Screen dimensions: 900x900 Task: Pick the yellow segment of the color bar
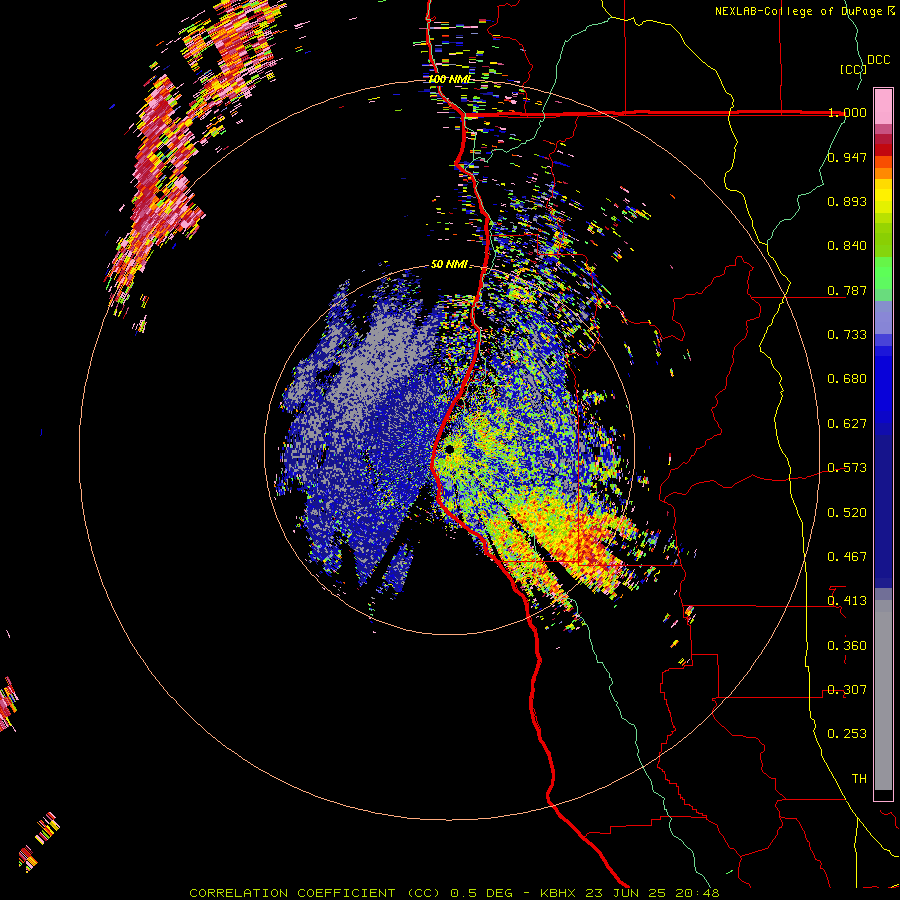click(883, 196)
